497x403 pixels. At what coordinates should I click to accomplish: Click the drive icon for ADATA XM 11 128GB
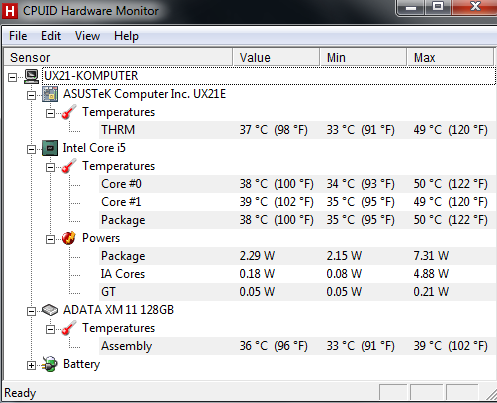click(50, 310)
